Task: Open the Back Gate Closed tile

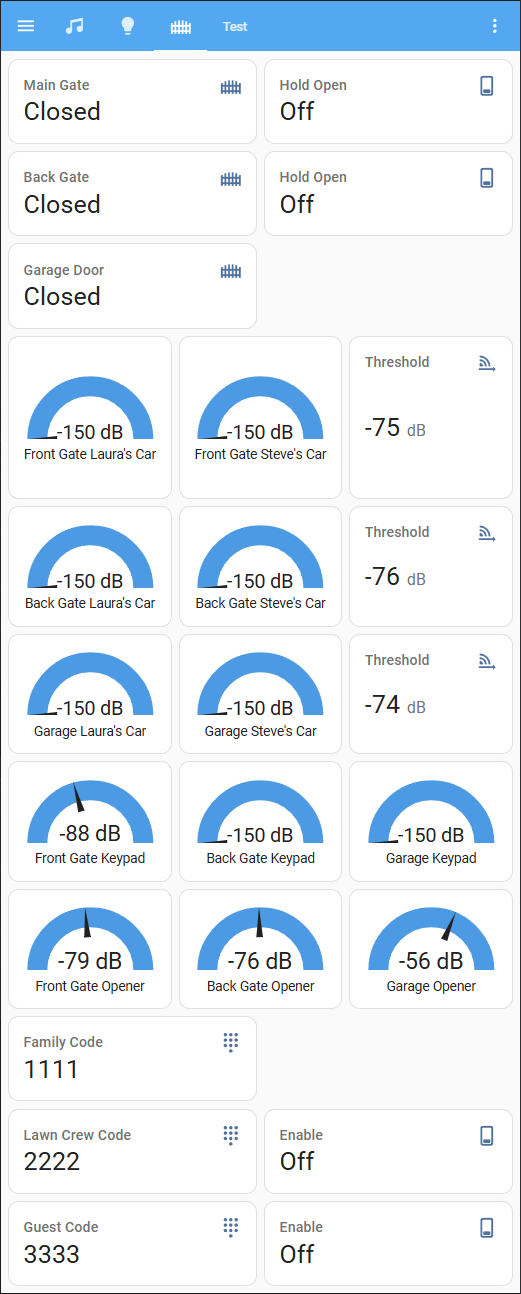Action: tap(132, 193)
